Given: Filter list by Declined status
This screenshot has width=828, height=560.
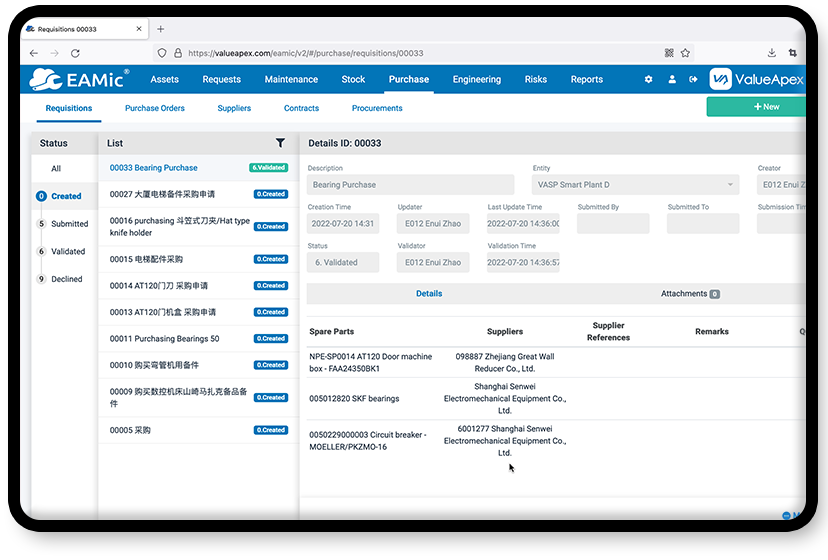Looking at the screenshot, I should click(x=67, y=279).
